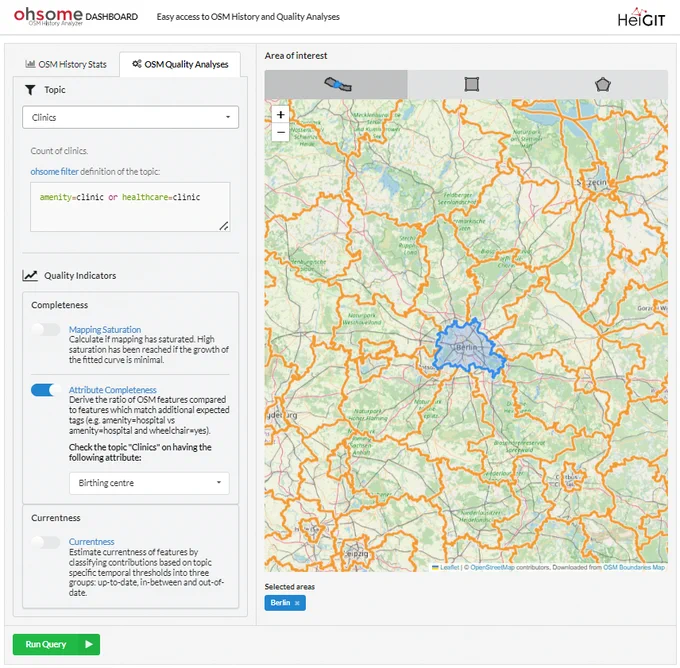Open the Attribute Completeness link

point(113,390)
